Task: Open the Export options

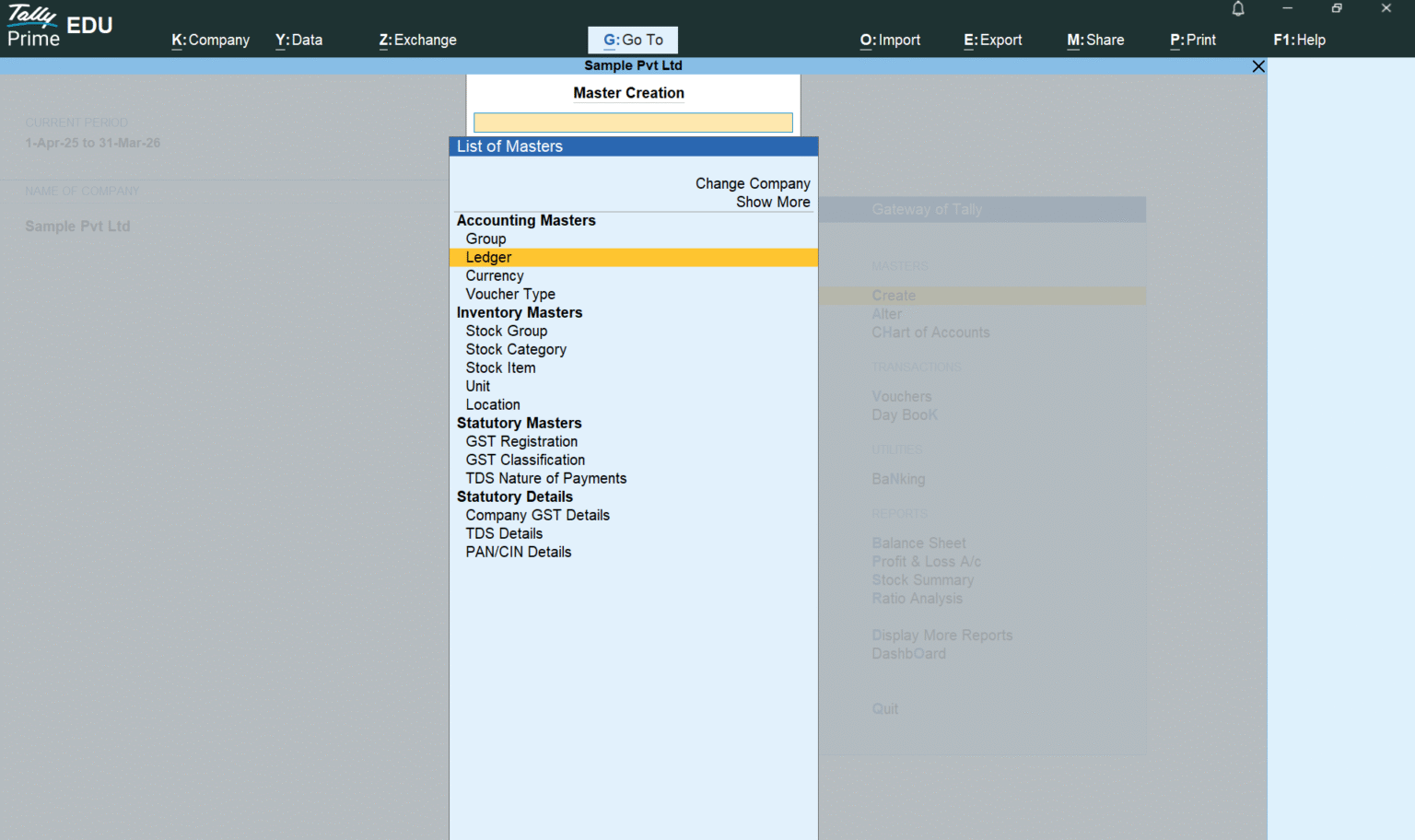Action: tap(992, 40)
